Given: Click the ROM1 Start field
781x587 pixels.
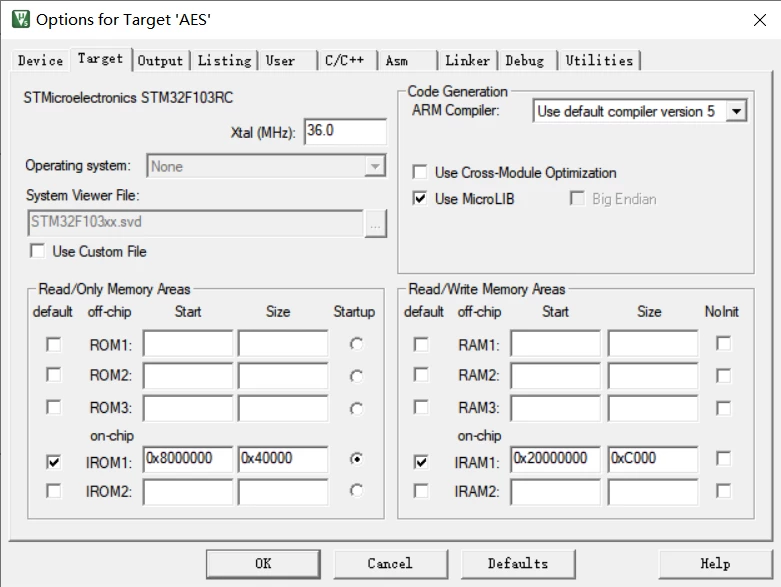Looking at the screenshot, I should [188, 343].
